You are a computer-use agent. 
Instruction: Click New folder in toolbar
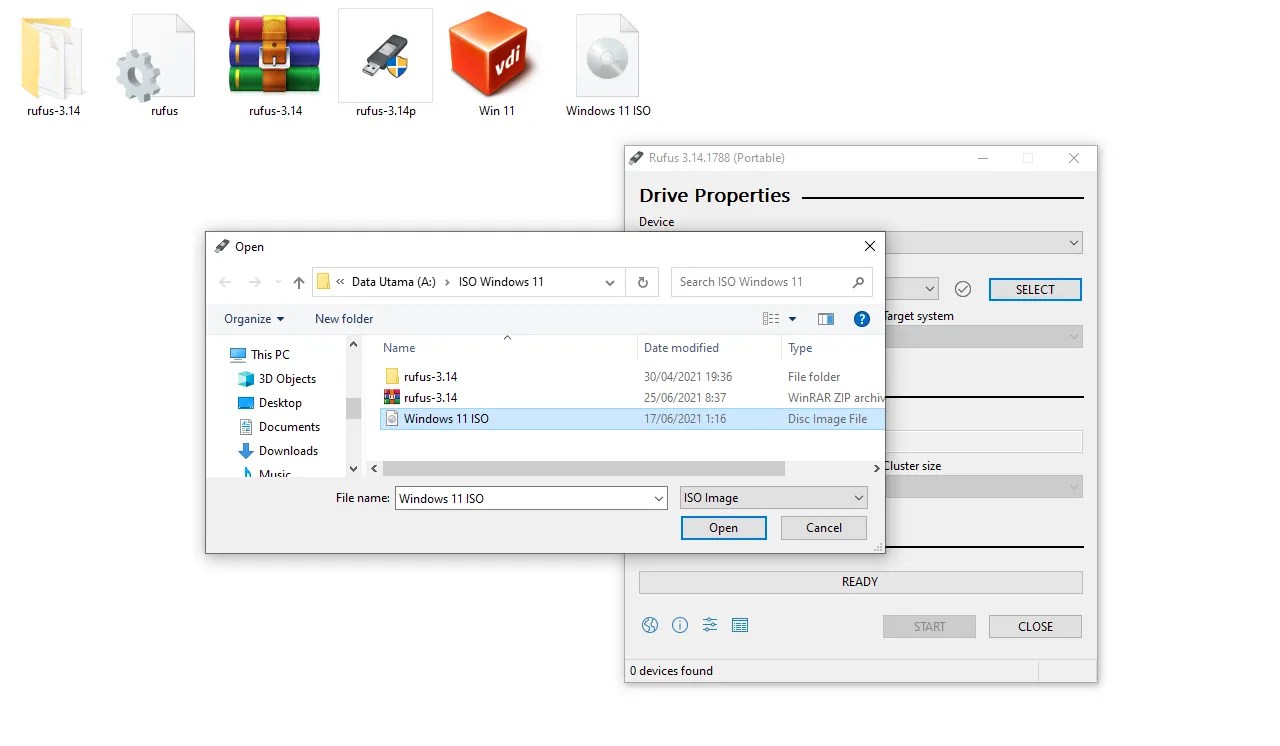click(x=344, y=319)
